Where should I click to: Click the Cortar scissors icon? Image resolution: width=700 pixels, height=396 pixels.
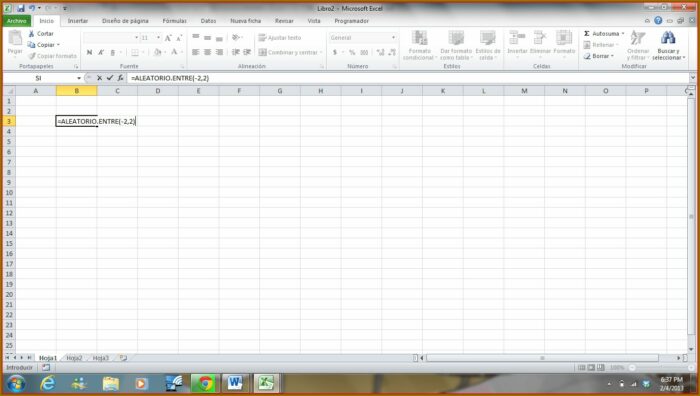click(x=31, y=33)
